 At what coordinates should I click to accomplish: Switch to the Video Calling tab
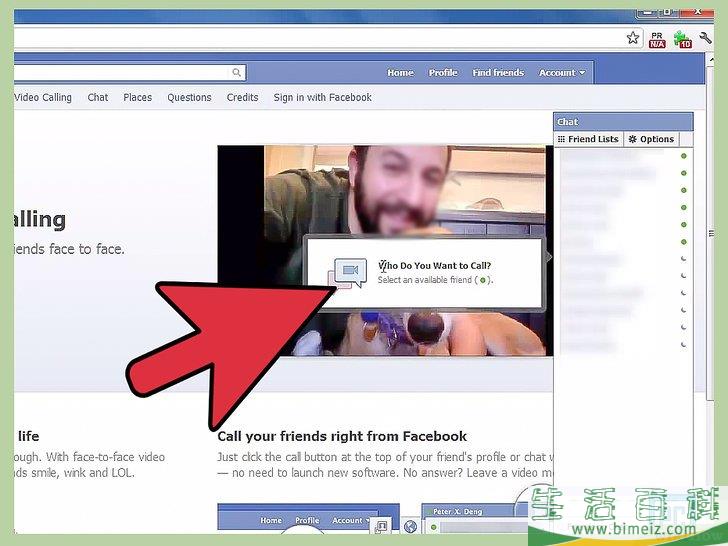click(x=43, y=98)
